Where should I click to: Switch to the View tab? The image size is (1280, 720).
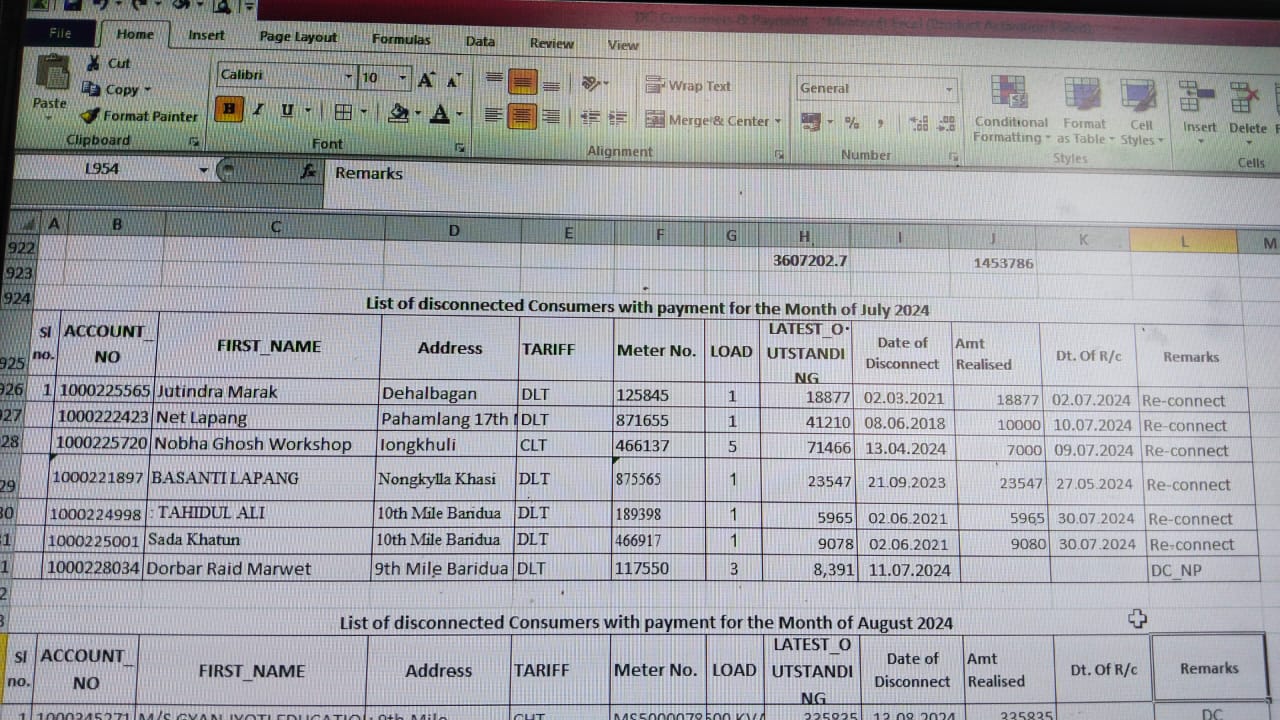(623, 45)
